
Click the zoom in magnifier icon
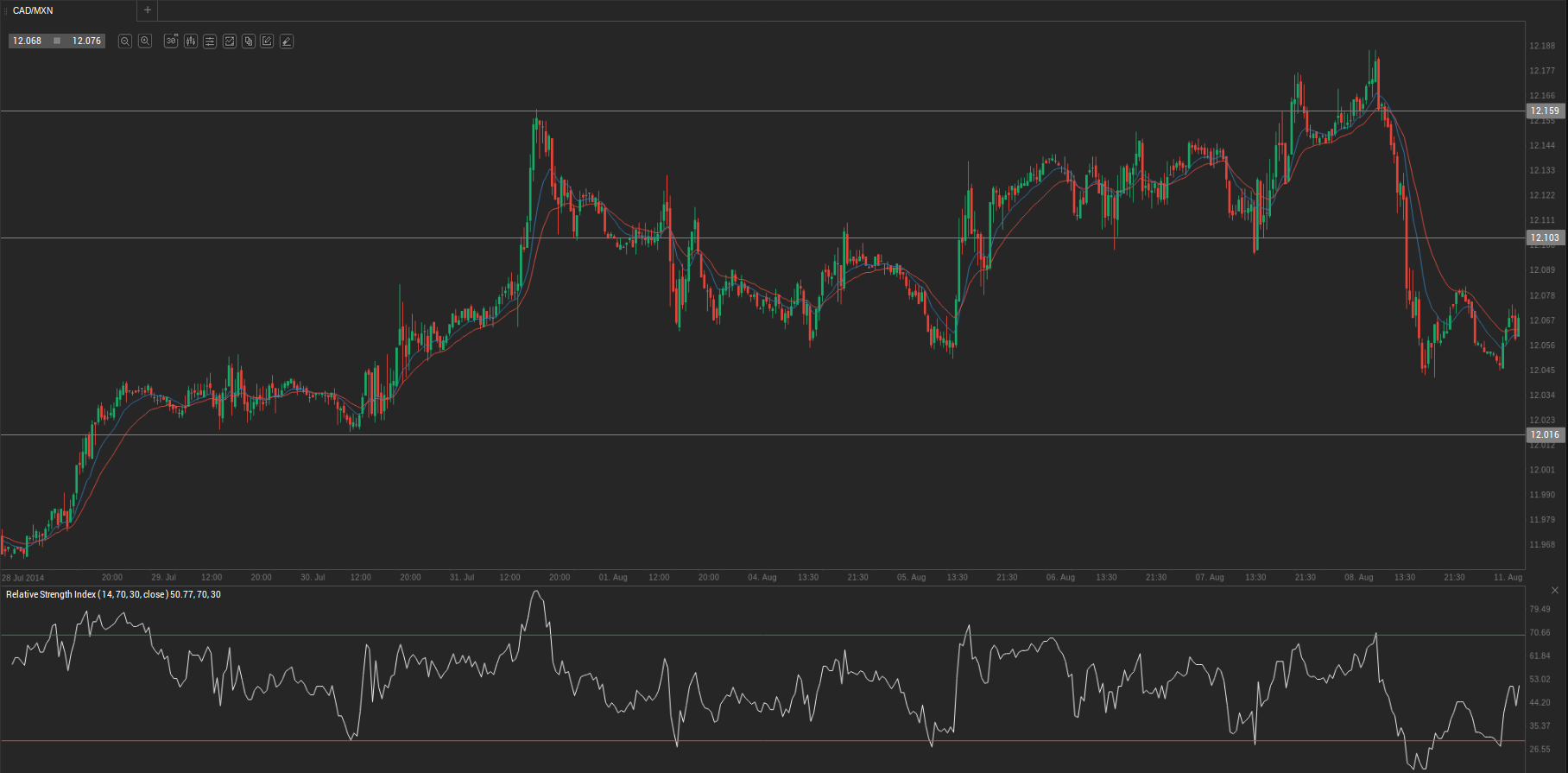click(145, 41)
